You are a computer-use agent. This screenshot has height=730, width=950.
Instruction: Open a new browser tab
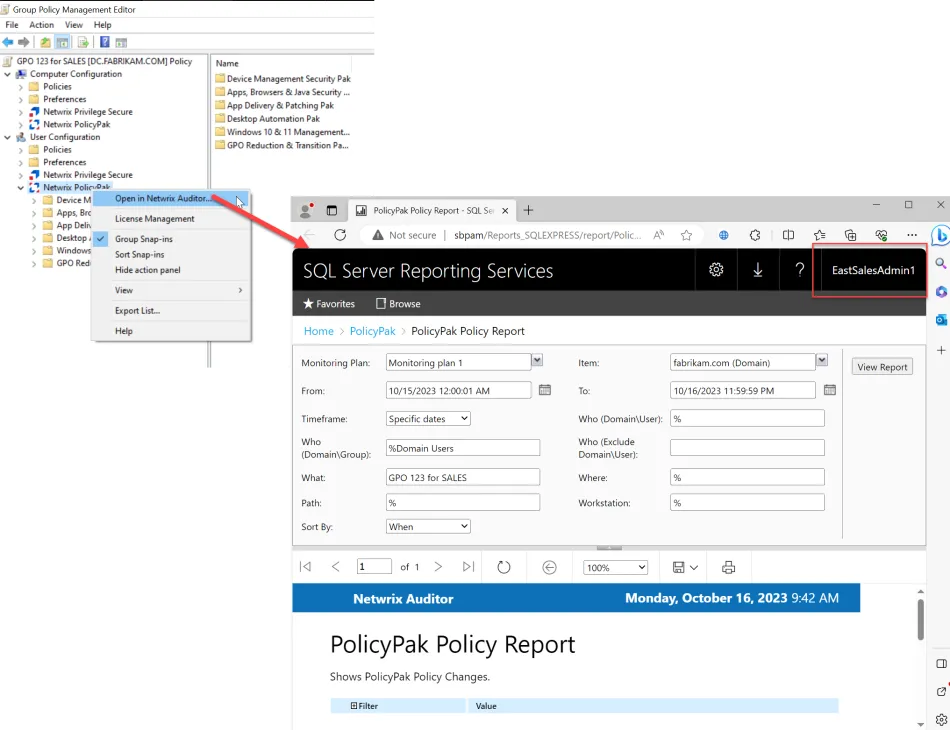528,210
